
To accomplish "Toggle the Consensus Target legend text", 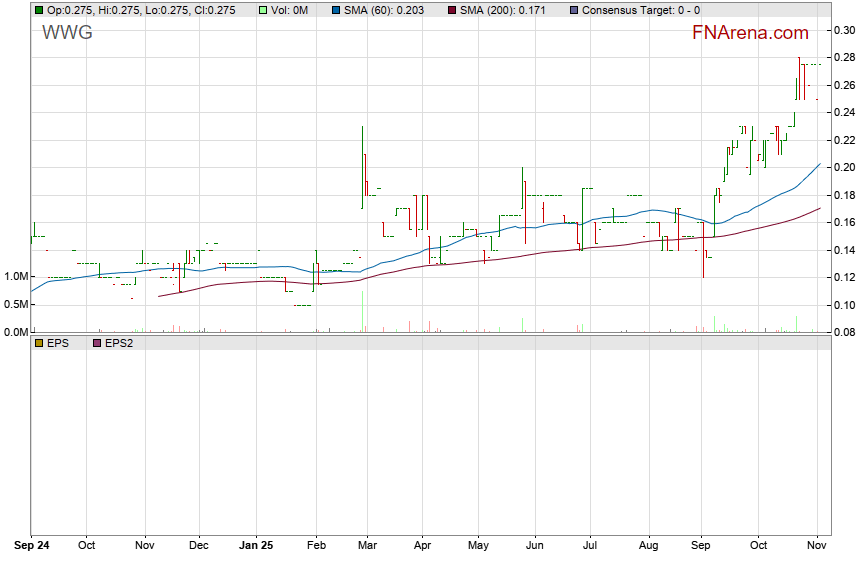I will 640,10.
